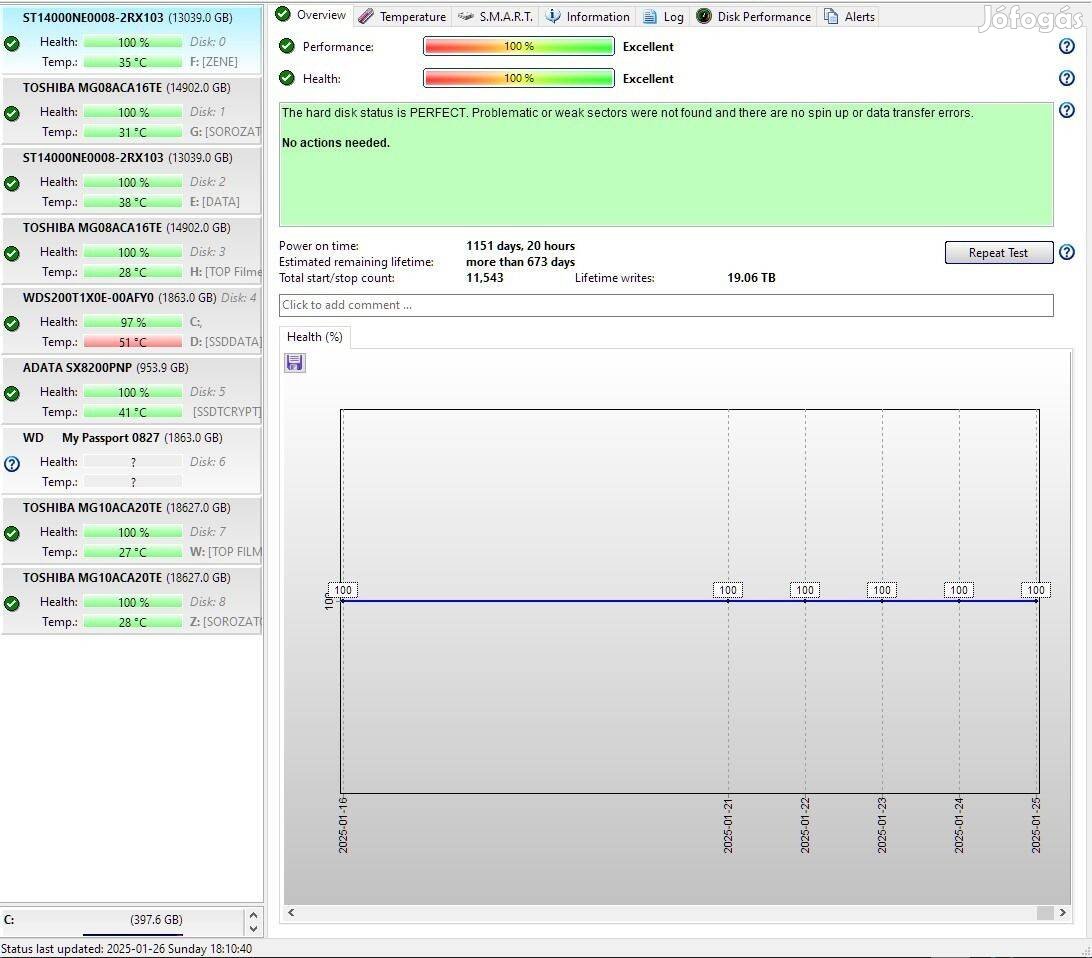Open the Disk Performance tab
1092x958 pixels.
click(x=754, y=16)
